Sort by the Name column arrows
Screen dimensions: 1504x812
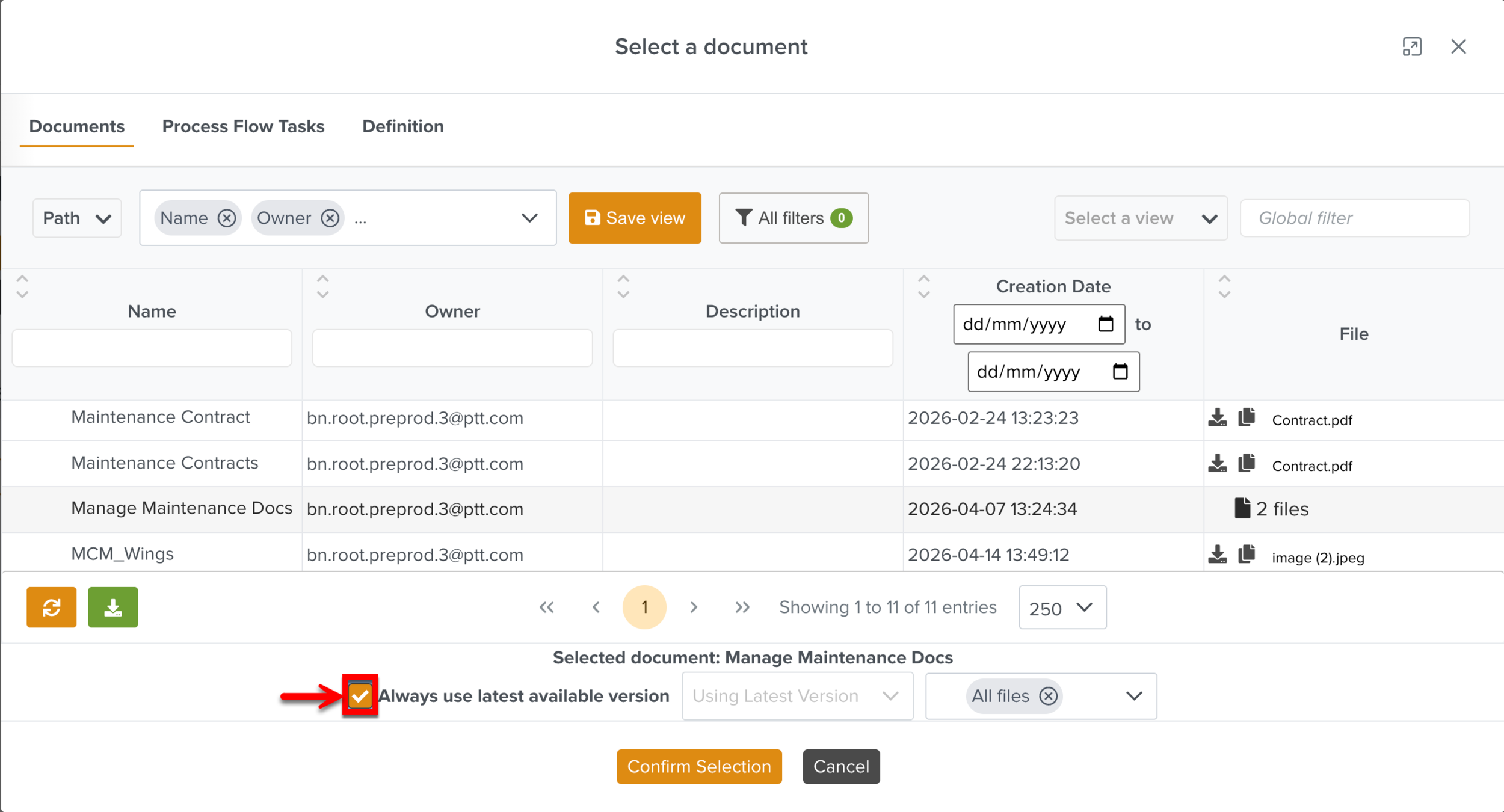[22, 286]
